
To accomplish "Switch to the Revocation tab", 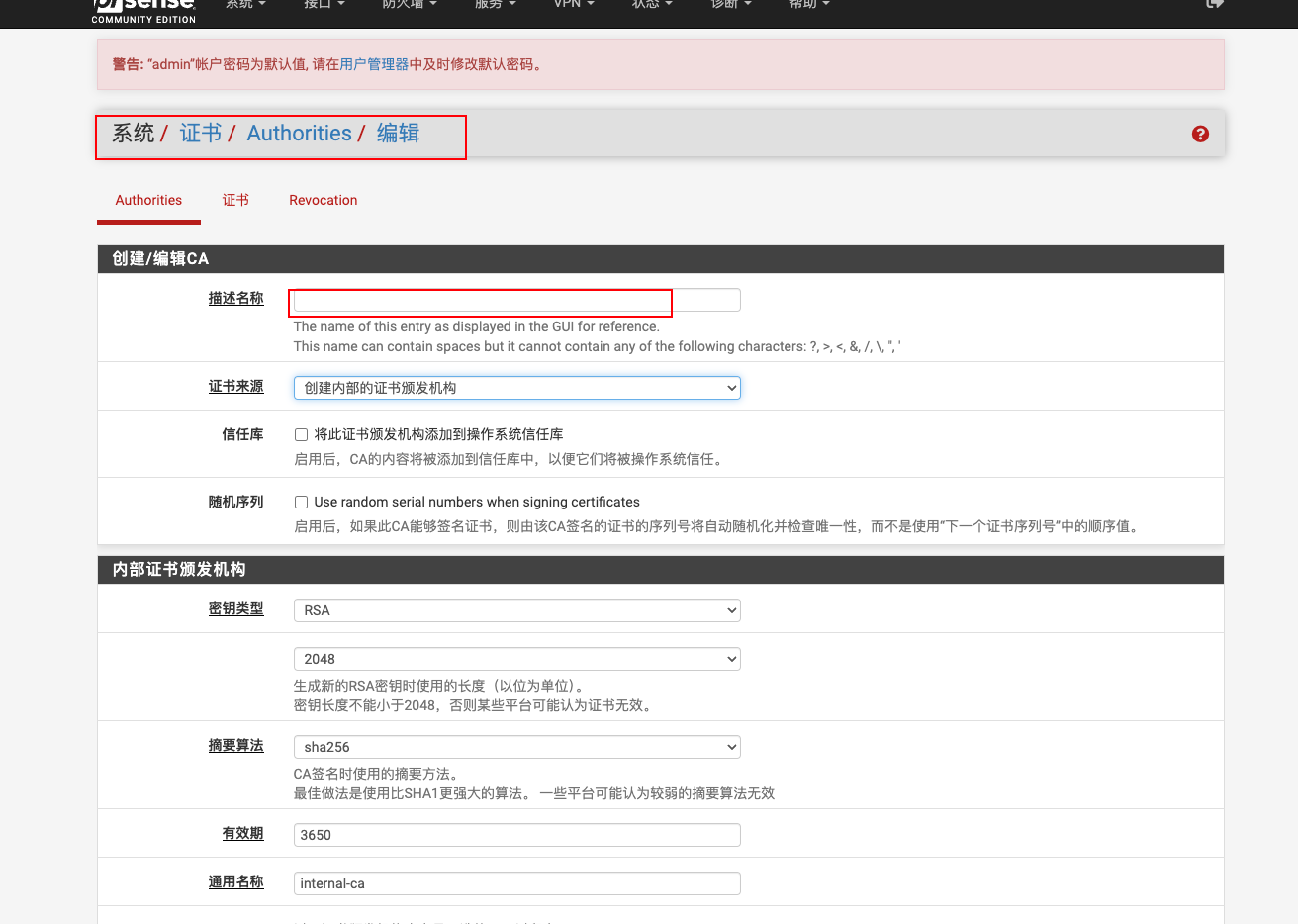I will tap(324, 200).
